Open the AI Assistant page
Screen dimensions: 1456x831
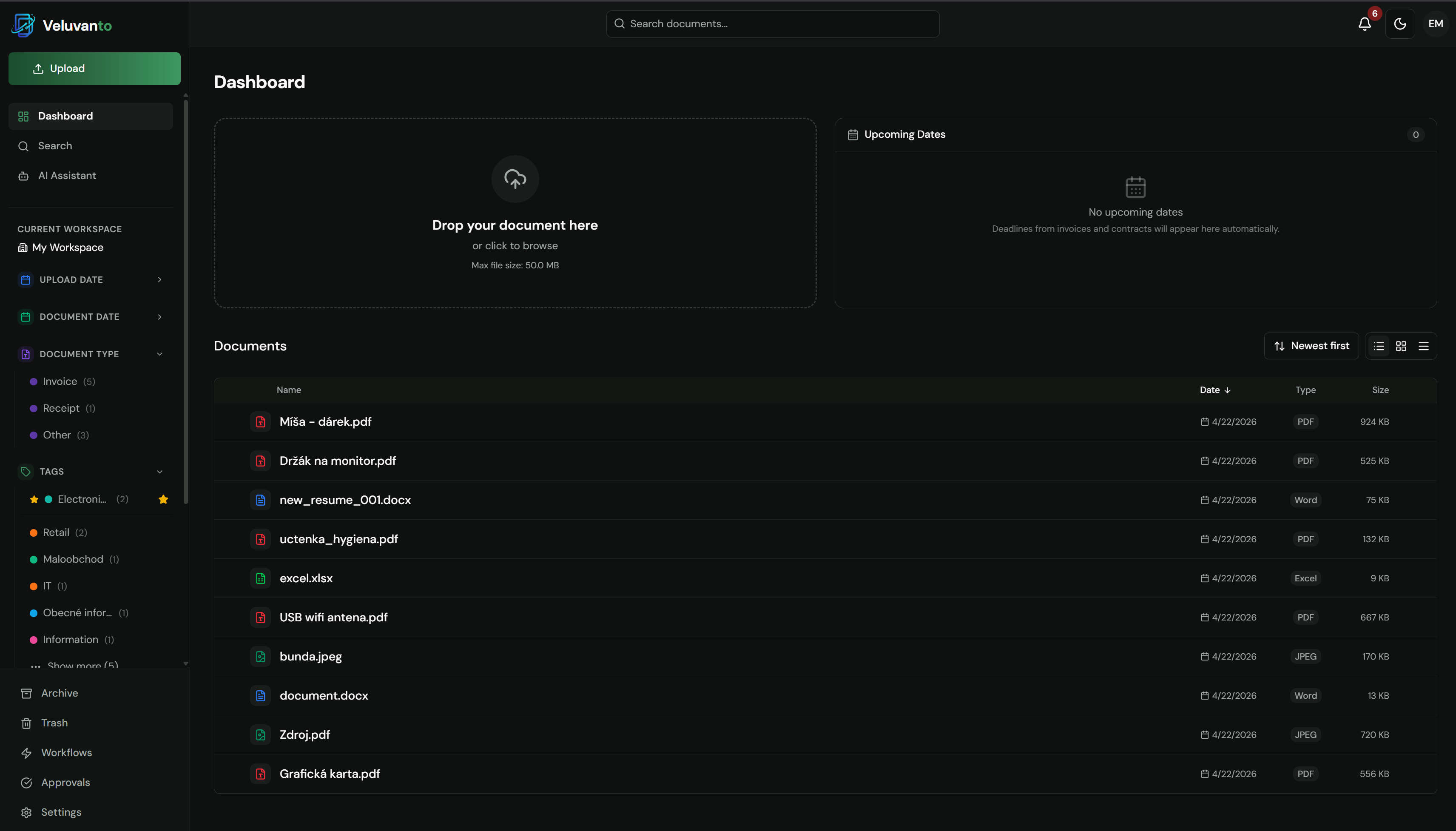[67, 176]
